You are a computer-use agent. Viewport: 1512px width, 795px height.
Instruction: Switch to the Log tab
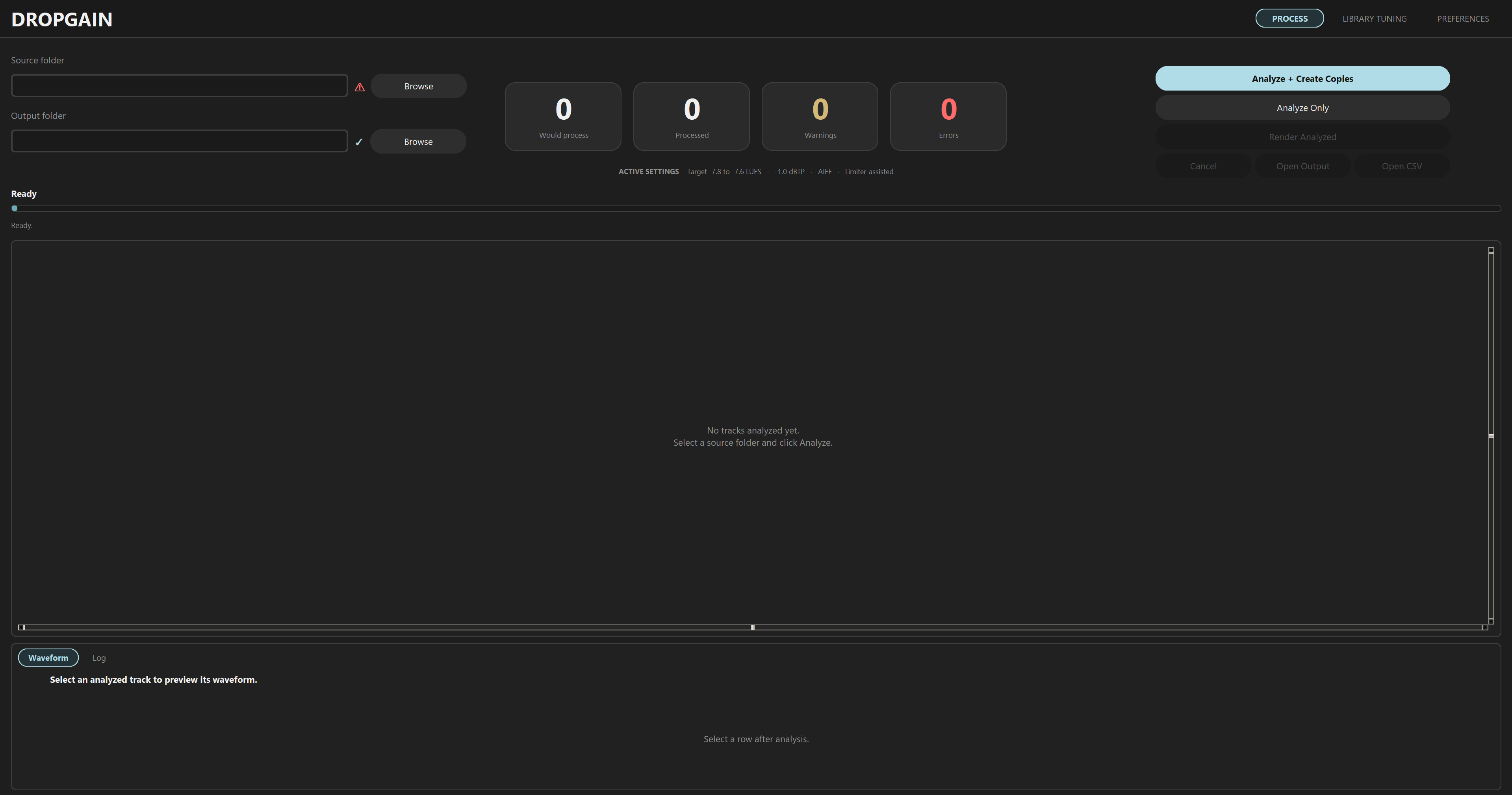click(x=98, y=658)
